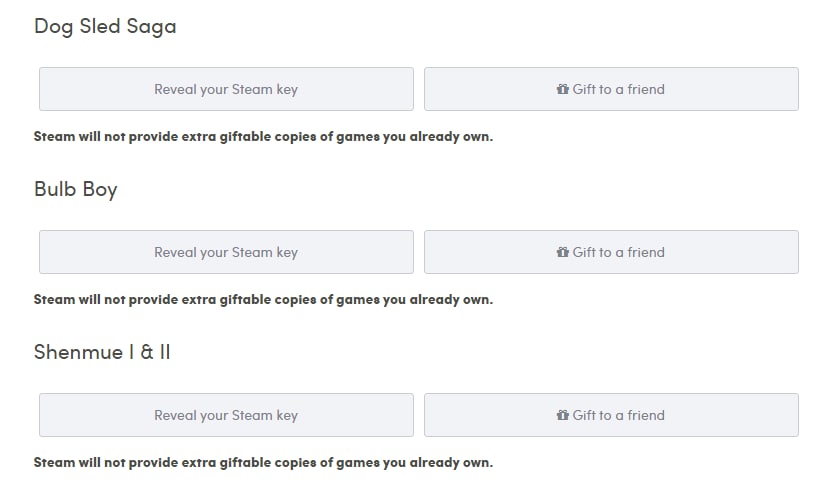This screenshot has width=836, height=483.
Task: Click the gift icon in Dog Sled Saga row
Action: pos(562,89)
